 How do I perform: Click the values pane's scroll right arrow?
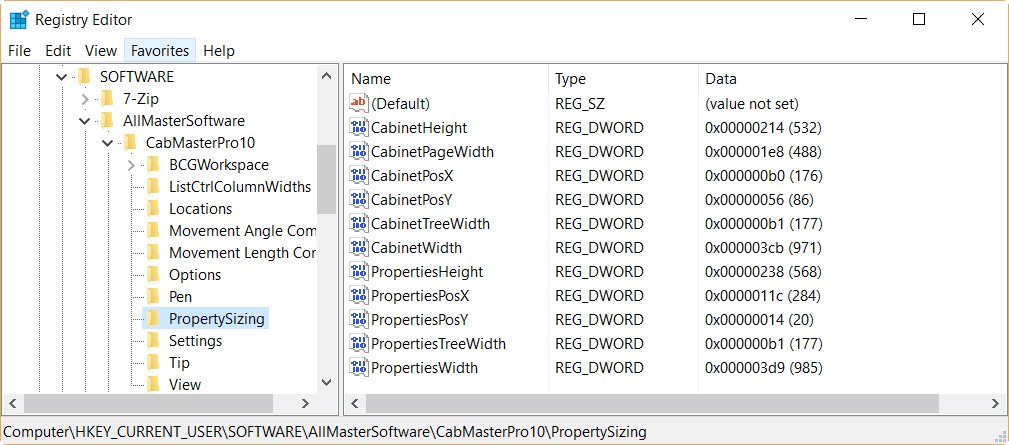coord(995,404)
